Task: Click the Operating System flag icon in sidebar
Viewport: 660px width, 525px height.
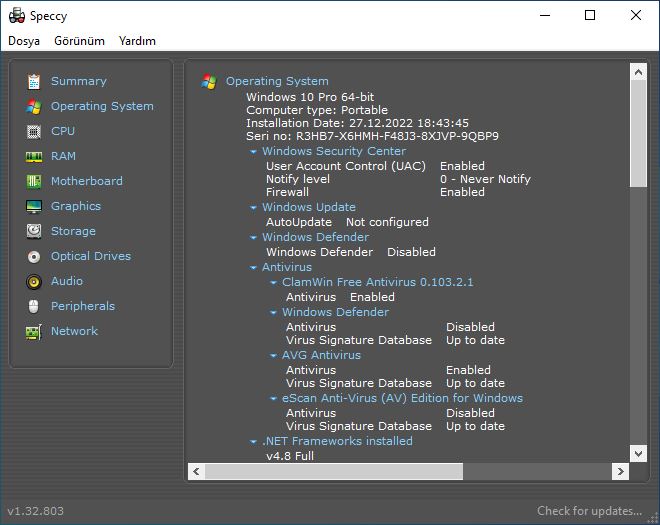Action: tap(34, 107)
